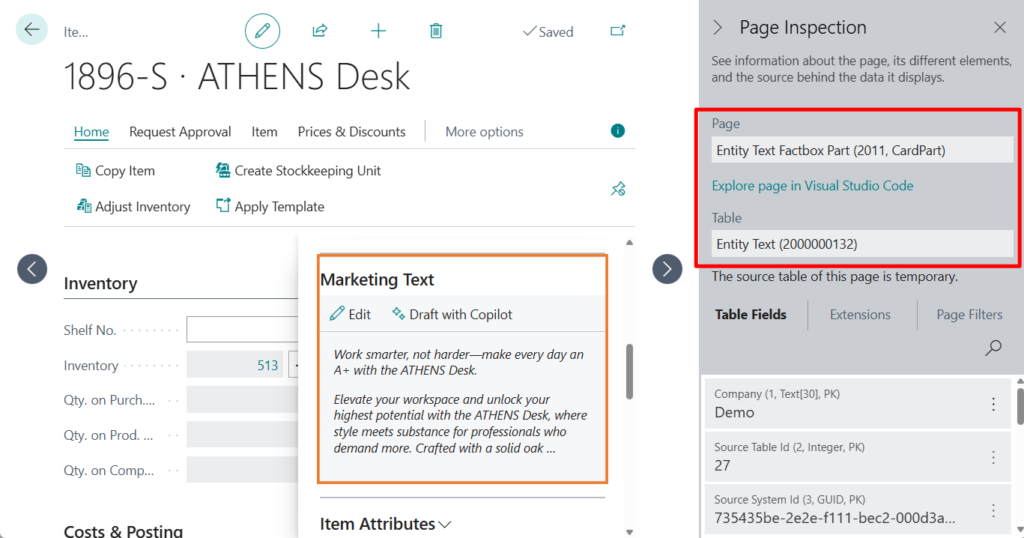The width and height of the screenshot is (1024, 538).
Task: Expand the Item Attributes section
Action: pos(385,524)
